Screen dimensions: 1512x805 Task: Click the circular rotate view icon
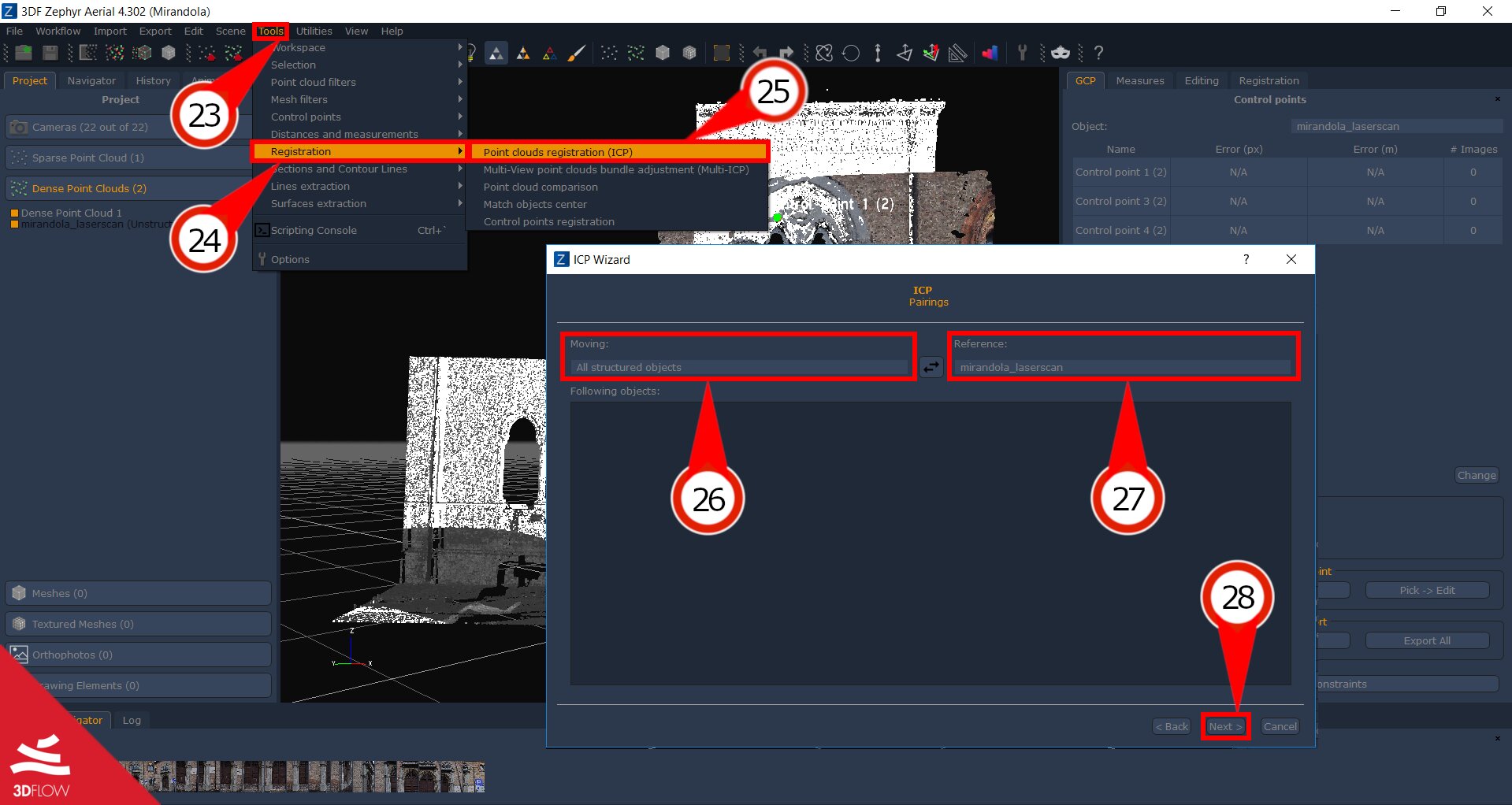(851, 53)
